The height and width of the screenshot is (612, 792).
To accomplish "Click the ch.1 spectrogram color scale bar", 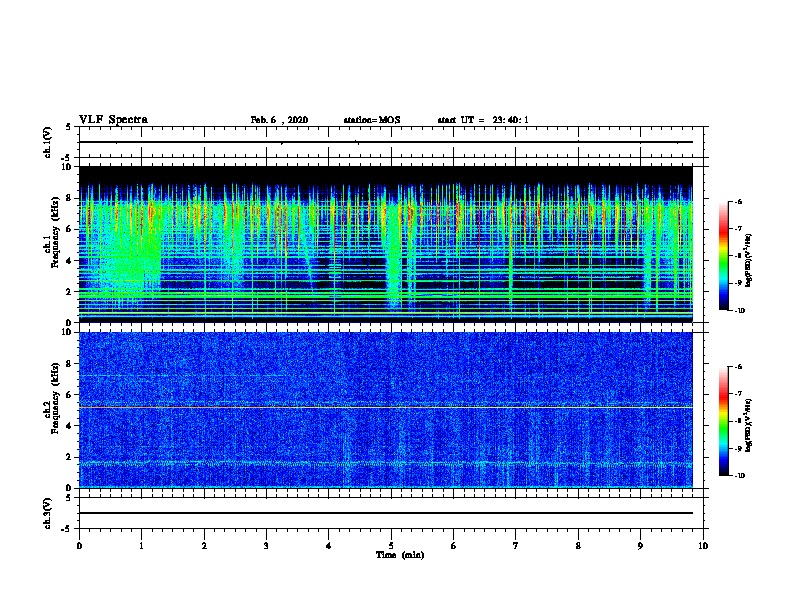I will (x=724, y=256).
